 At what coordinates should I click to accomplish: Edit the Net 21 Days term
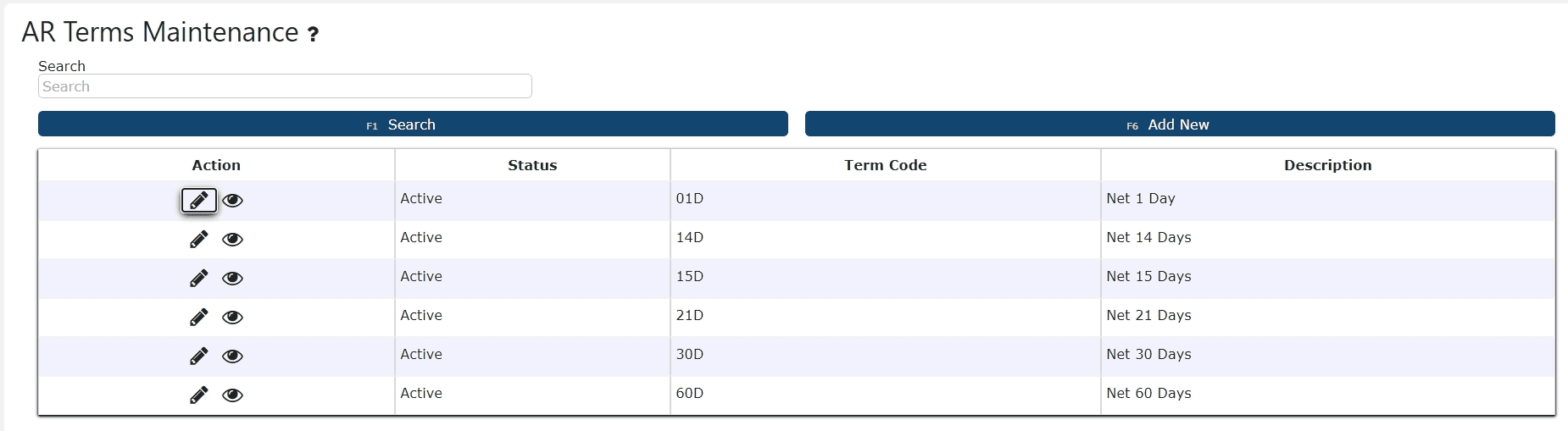pos(198,318)
